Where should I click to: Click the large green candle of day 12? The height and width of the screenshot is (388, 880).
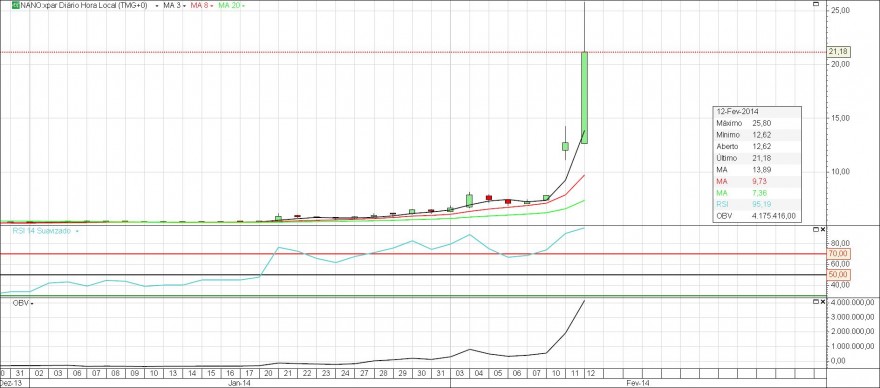(584, 97)
